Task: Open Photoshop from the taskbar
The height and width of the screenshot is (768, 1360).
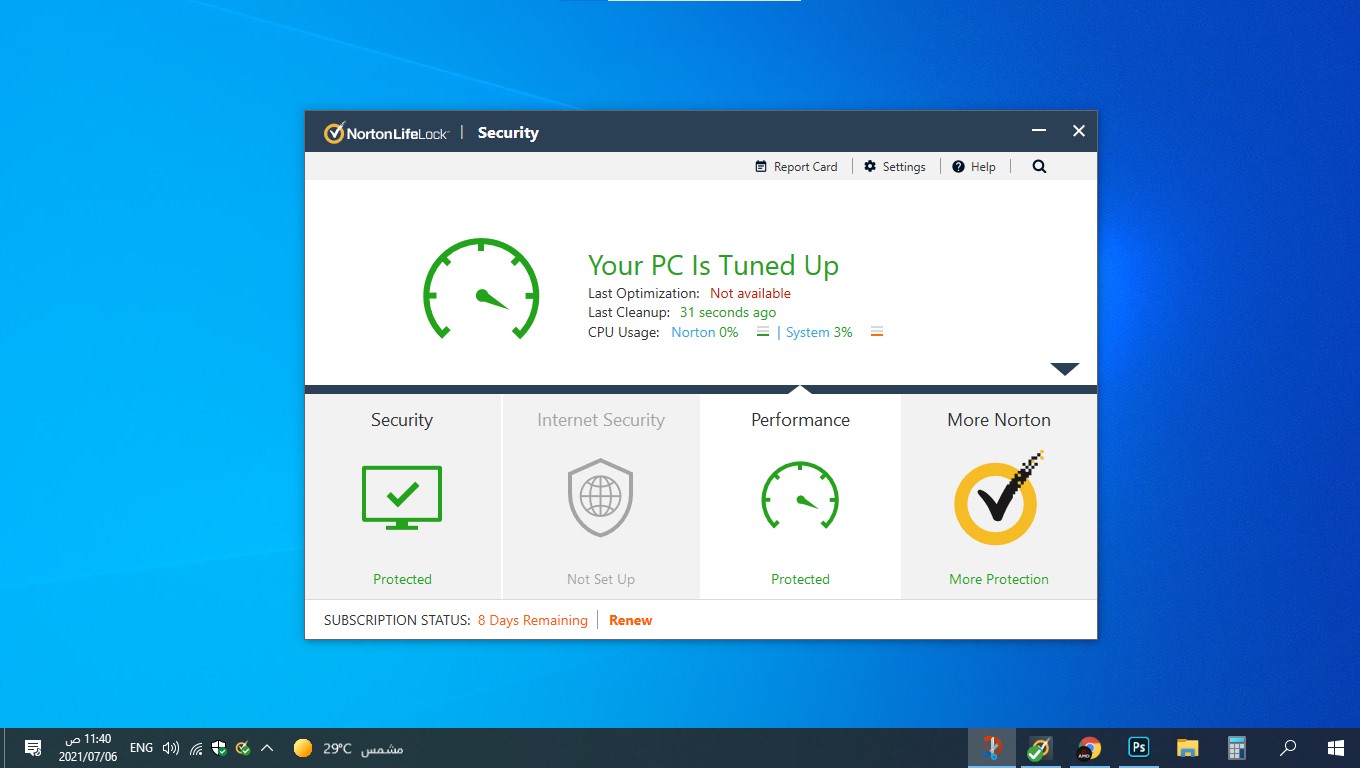Action: 1138,748
